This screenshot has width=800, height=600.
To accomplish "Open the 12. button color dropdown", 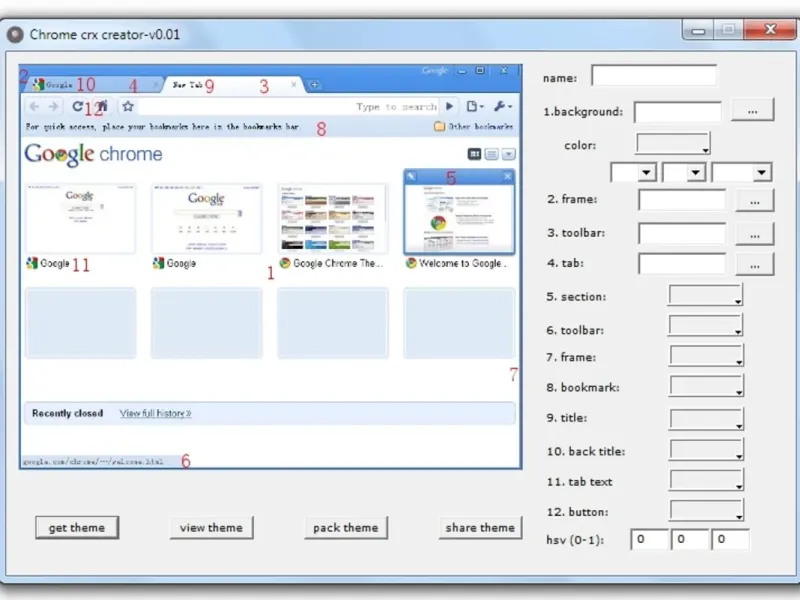I will (x=706, y=510).
